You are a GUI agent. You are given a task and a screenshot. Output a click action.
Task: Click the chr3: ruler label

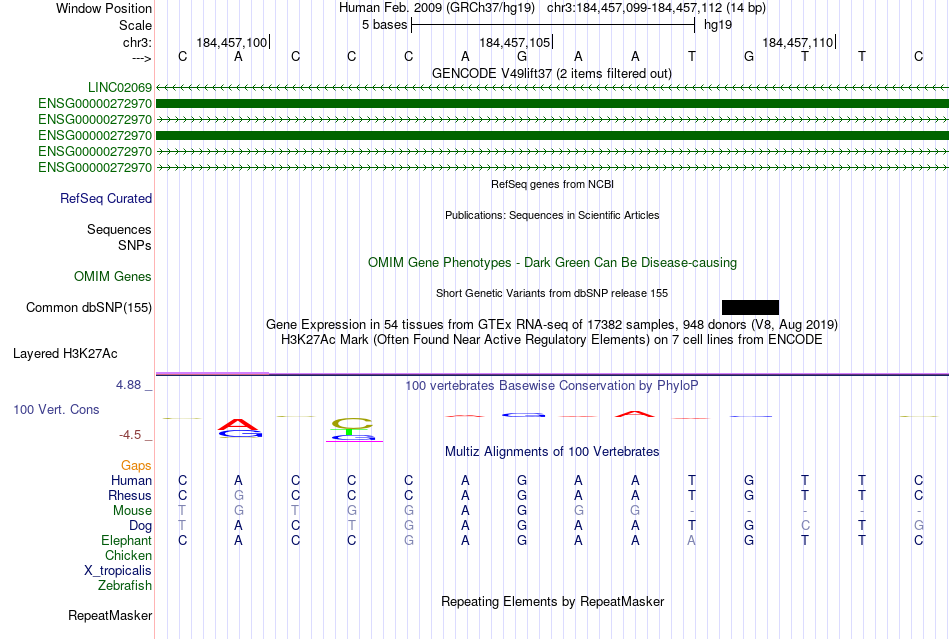point(138,42)
